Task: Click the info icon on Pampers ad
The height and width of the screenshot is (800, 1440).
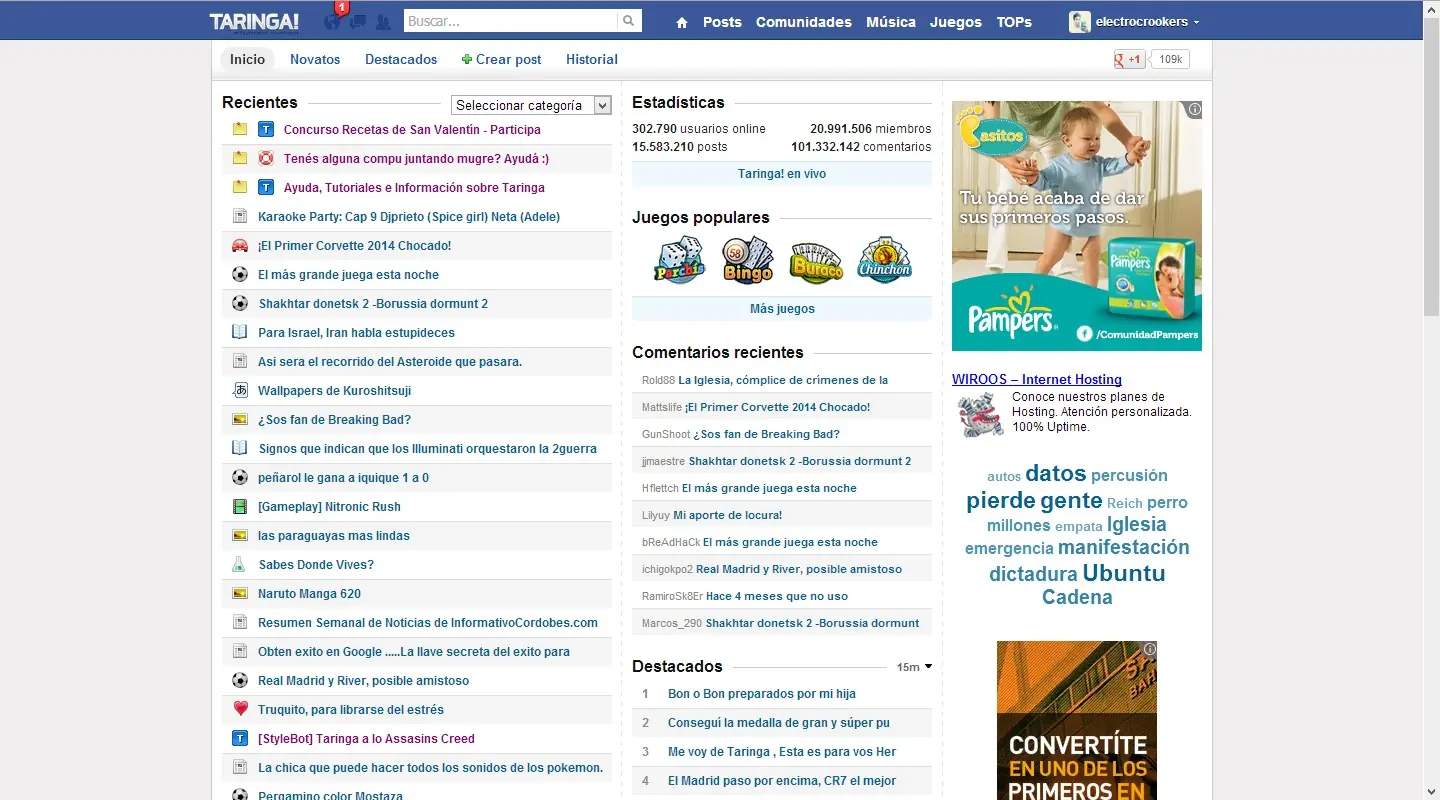Action: click(1194, 109)
